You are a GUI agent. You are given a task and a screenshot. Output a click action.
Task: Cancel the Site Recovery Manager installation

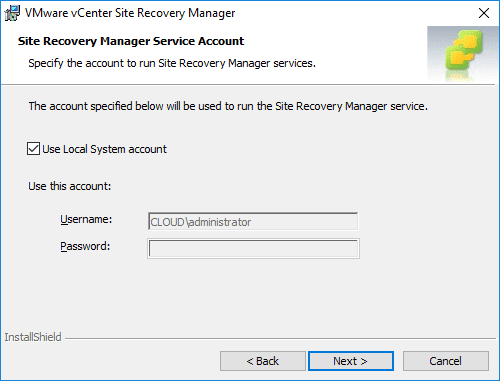(x=446, y=361)
